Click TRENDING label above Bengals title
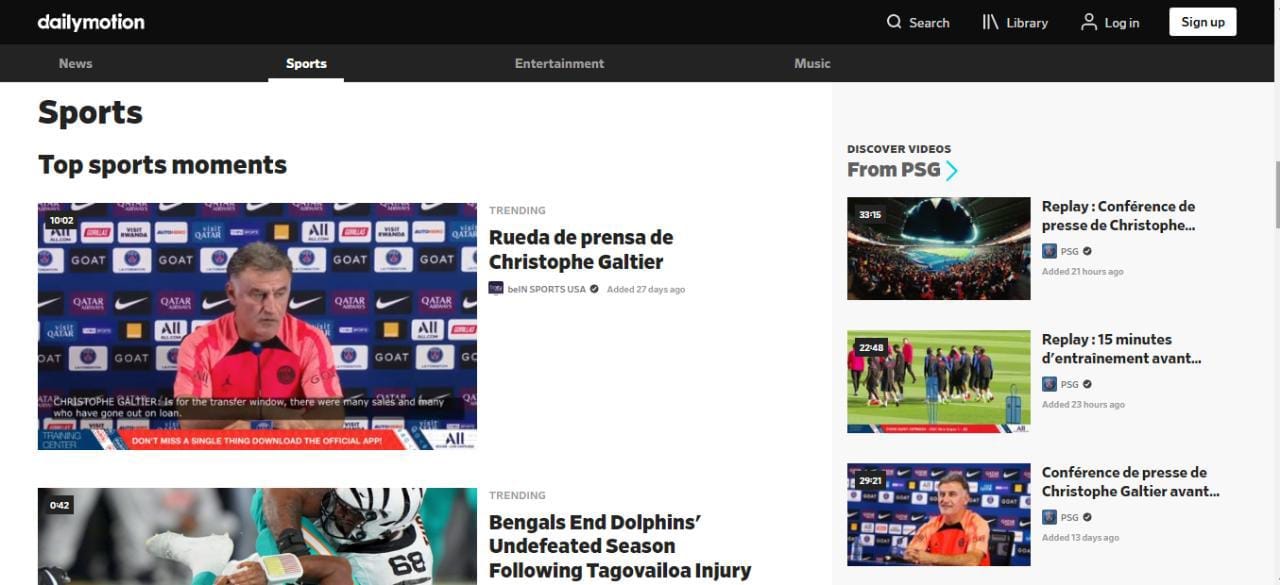The width and height of the screenshot is (1280, 585). coord(517,495)
